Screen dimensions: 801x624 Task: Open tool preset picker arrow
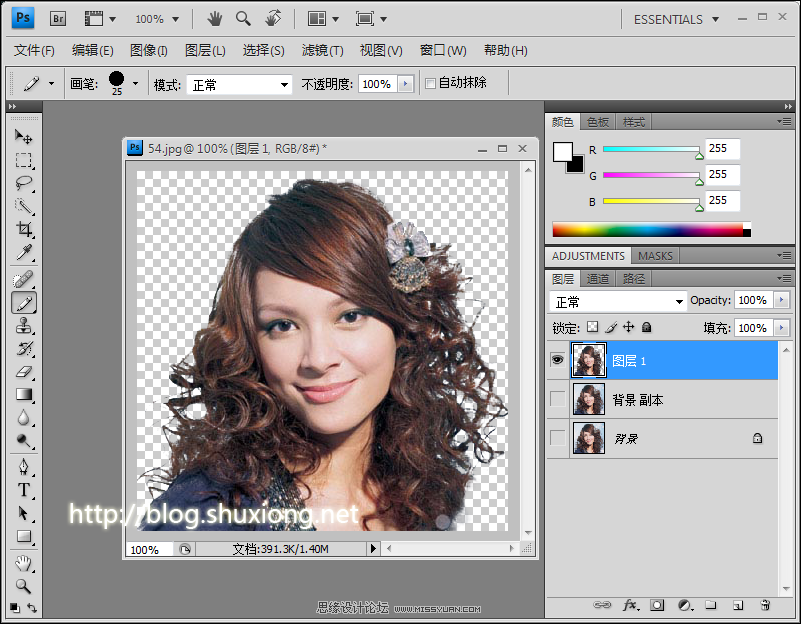tap(51, 83)
